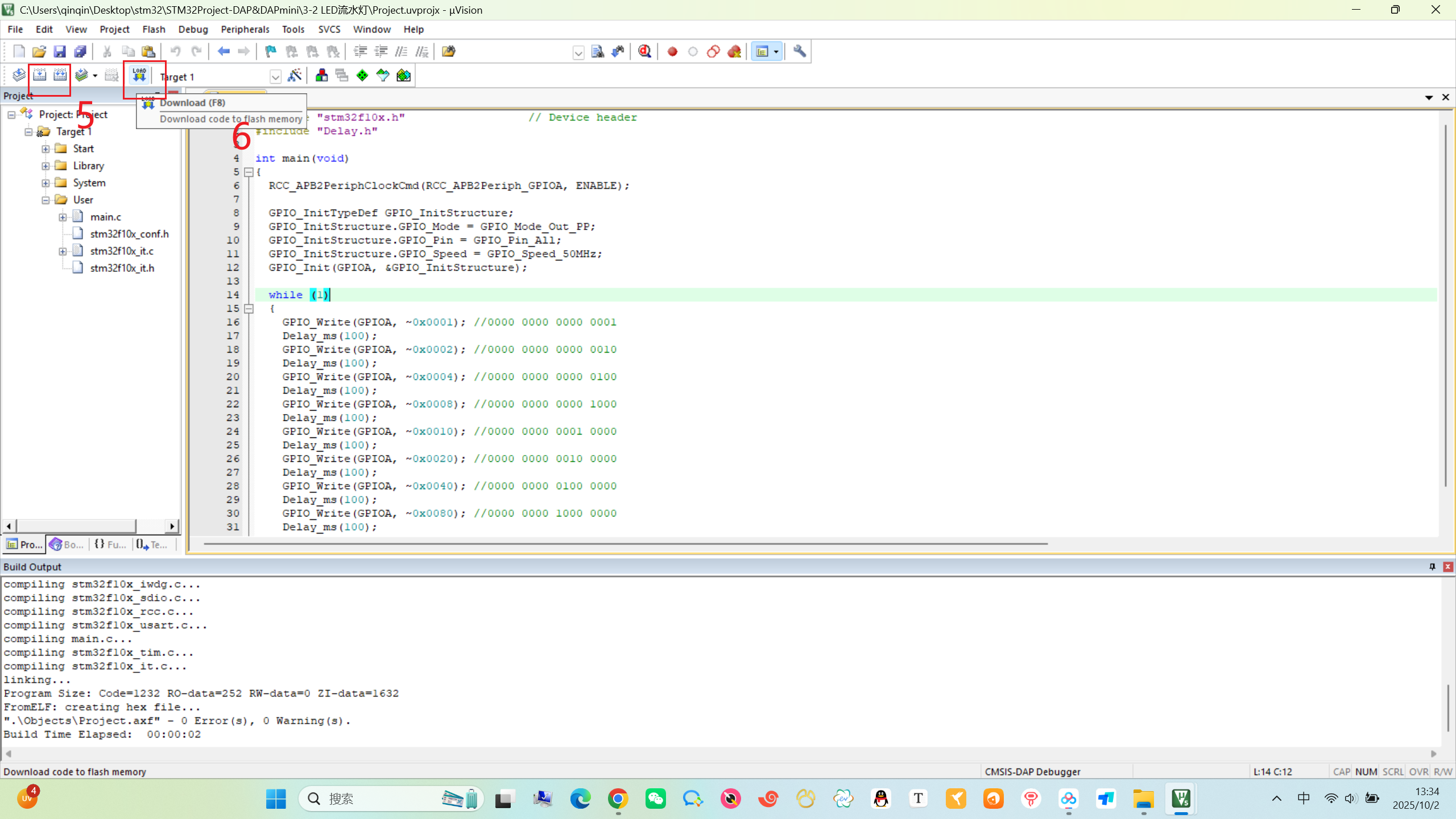This screenshot has width=1456, height=819.
Task: Open Pack Installer icon
Action: coord(403,76)
